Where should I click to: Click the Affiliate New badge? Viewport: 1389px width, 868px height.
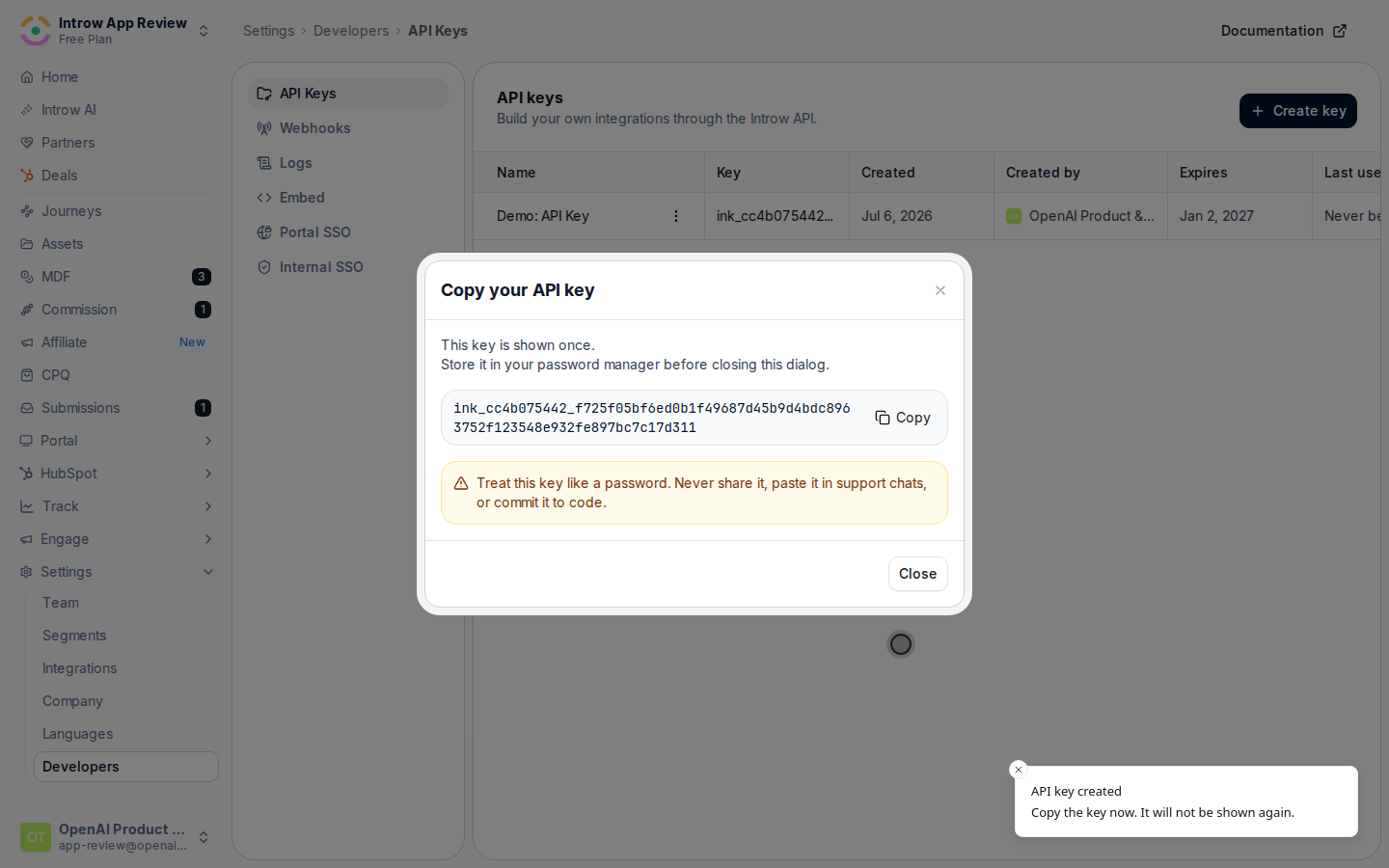[x=192, y=342]
